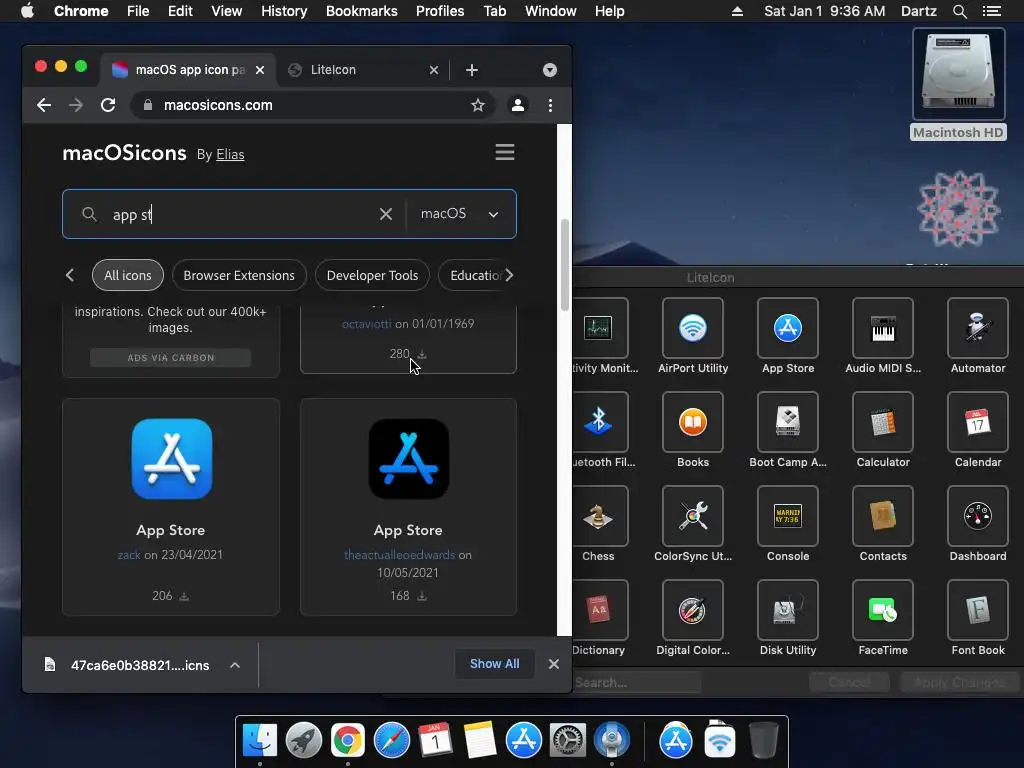Reload the macosicons.com page
The image size is (1024, 768).
(x=108, y=105)
